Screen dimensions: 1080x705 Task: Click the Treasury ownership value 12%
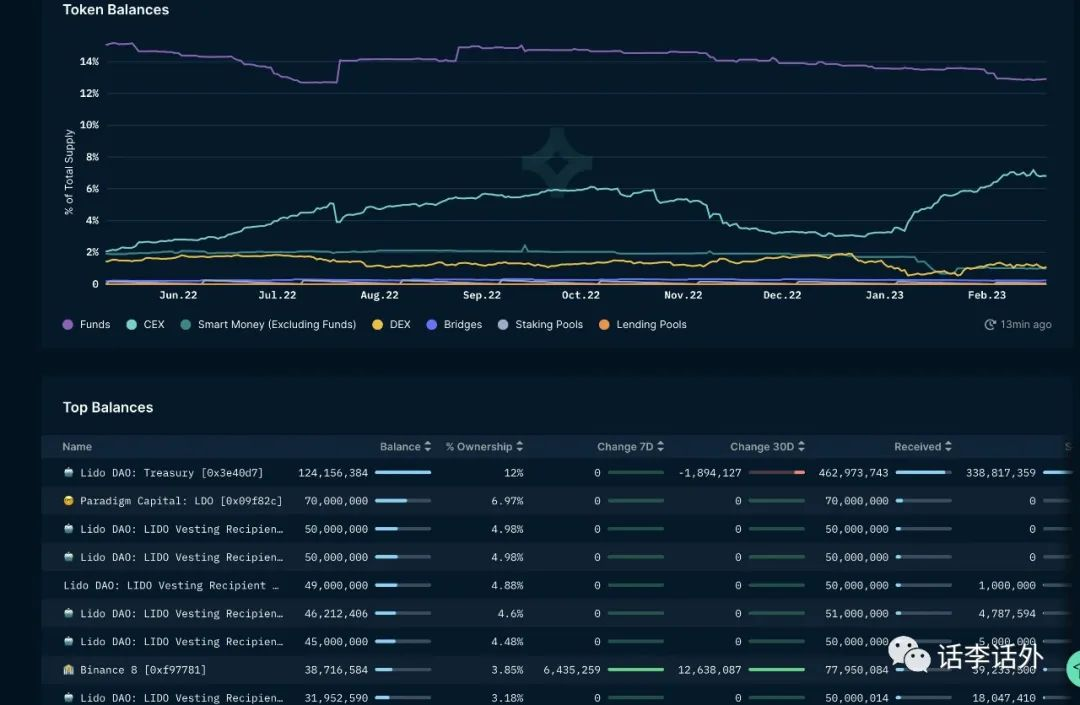(x=514, y=473)
